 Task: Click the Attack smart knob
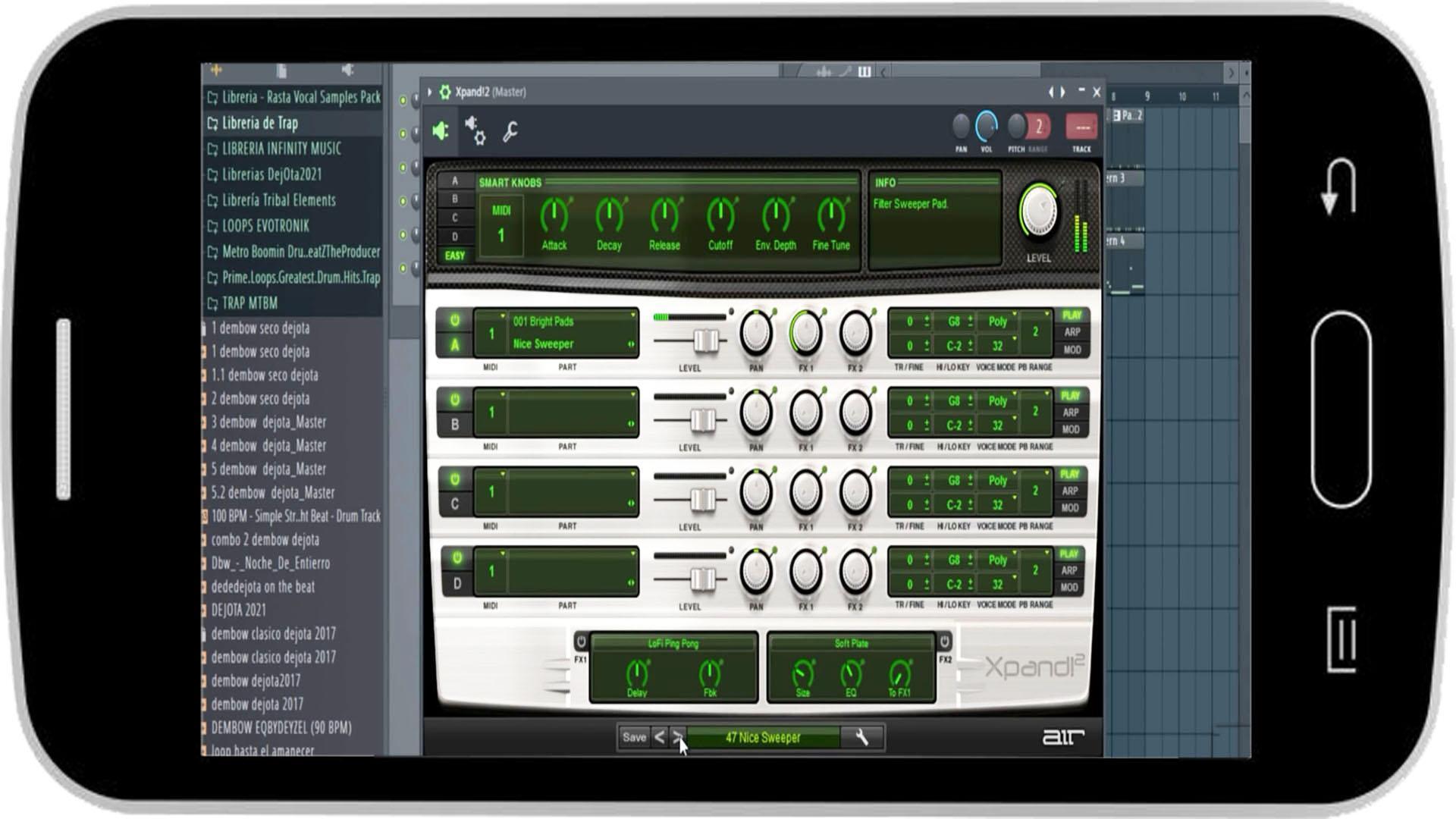(554, 215)
